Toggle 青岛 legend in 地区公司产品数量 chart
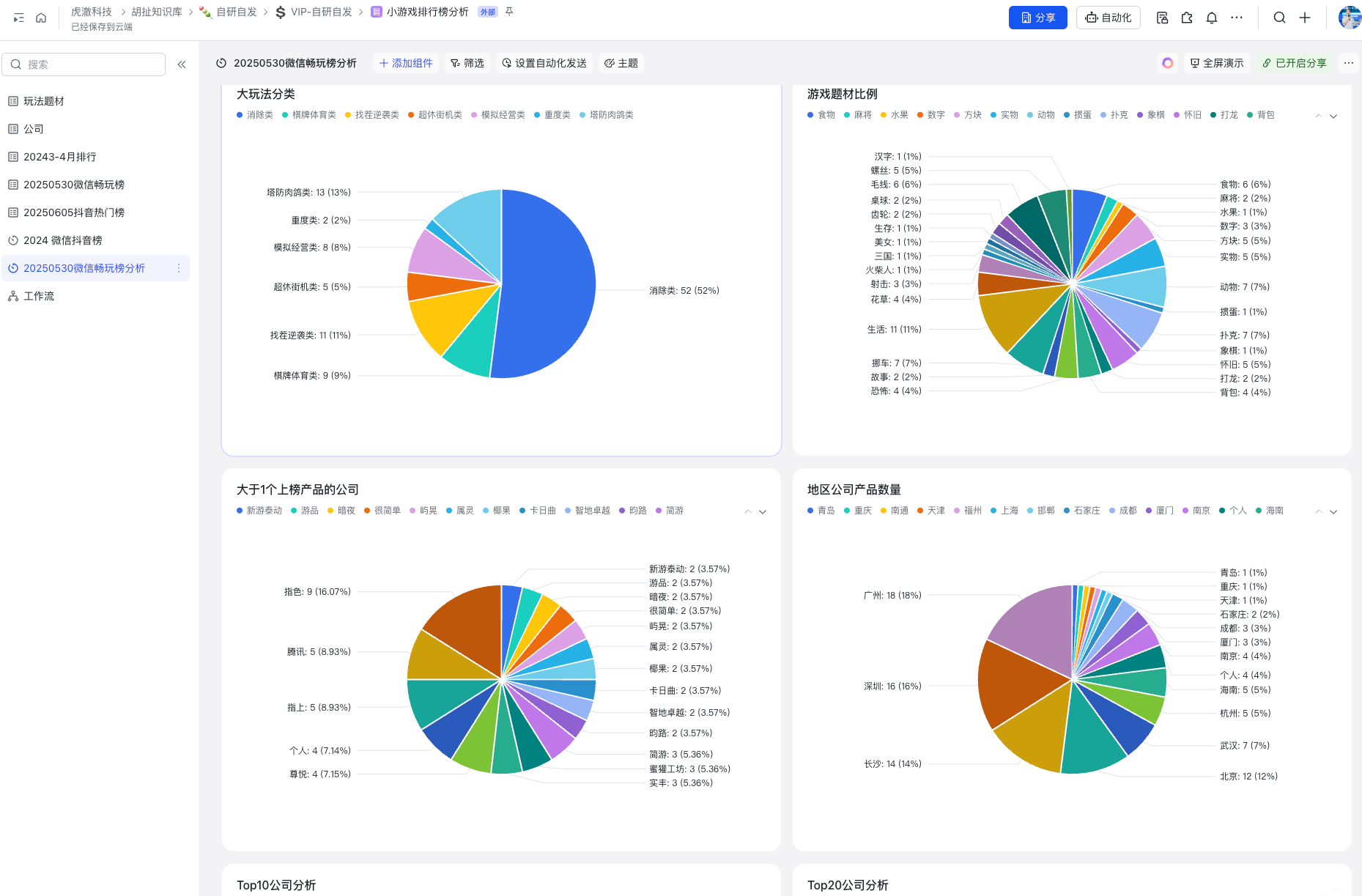Screen dimensions: 1362x896 pyautogui.click(x=821, y=511)
